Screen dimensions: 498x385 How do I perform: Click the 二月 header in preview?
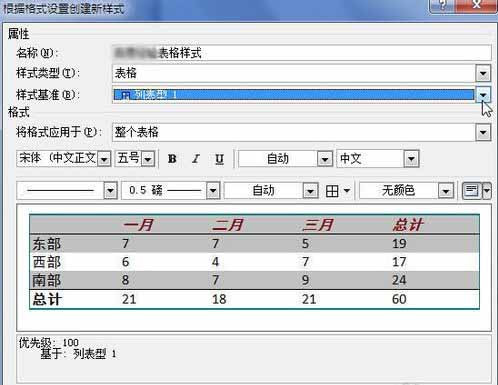[x=228, y=225]
